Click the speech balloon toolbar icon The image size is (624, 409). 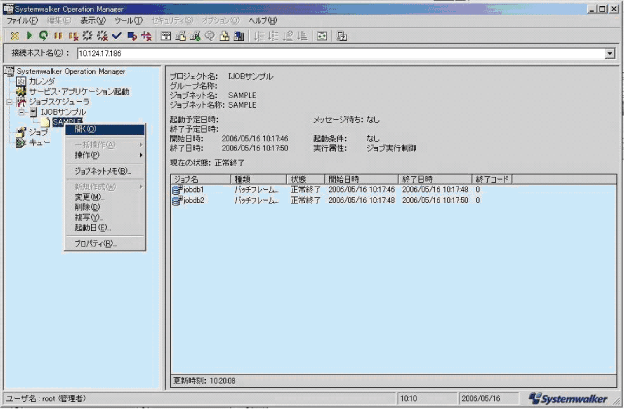click(x=210, y=36)
